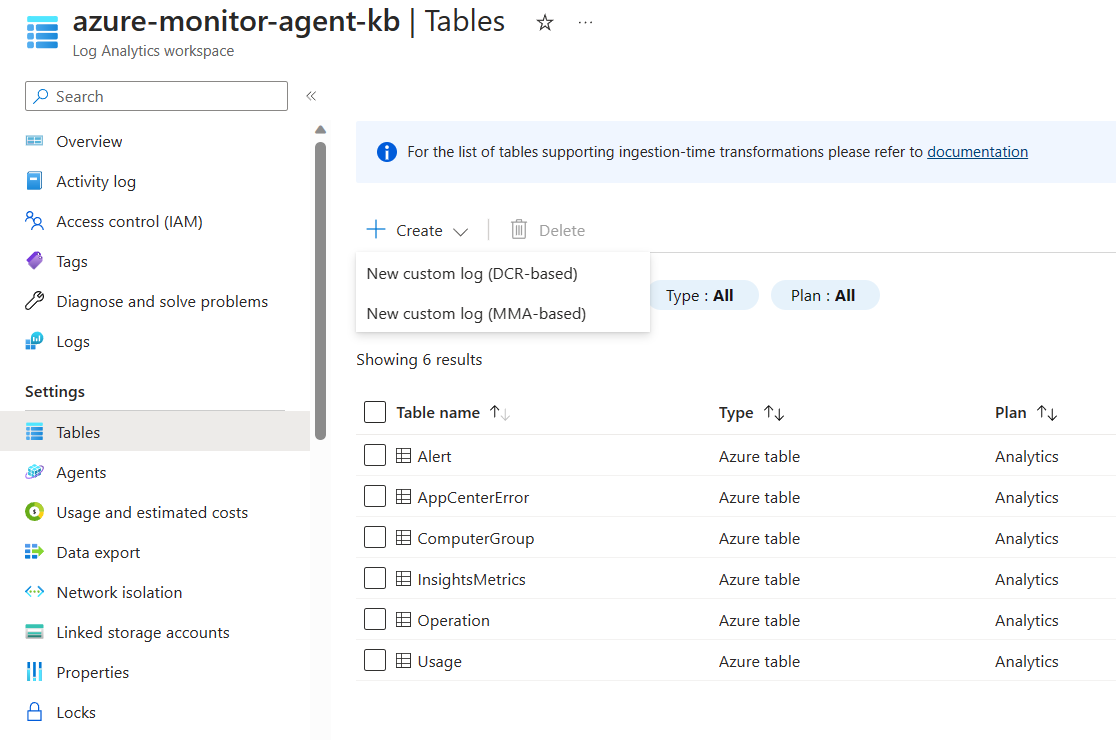Focus the sidebar Search field
This screenshot has height=740, width=1116.
click(157, 96)
